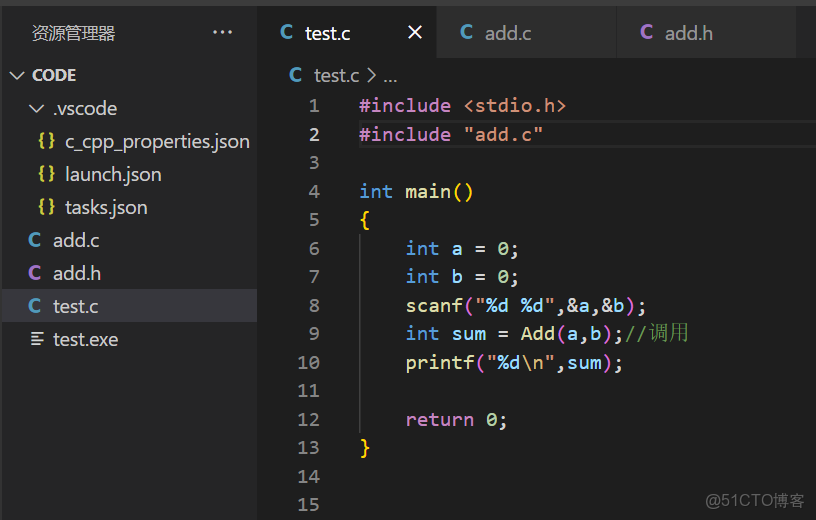Click the C icon on add.h tab

647,33
